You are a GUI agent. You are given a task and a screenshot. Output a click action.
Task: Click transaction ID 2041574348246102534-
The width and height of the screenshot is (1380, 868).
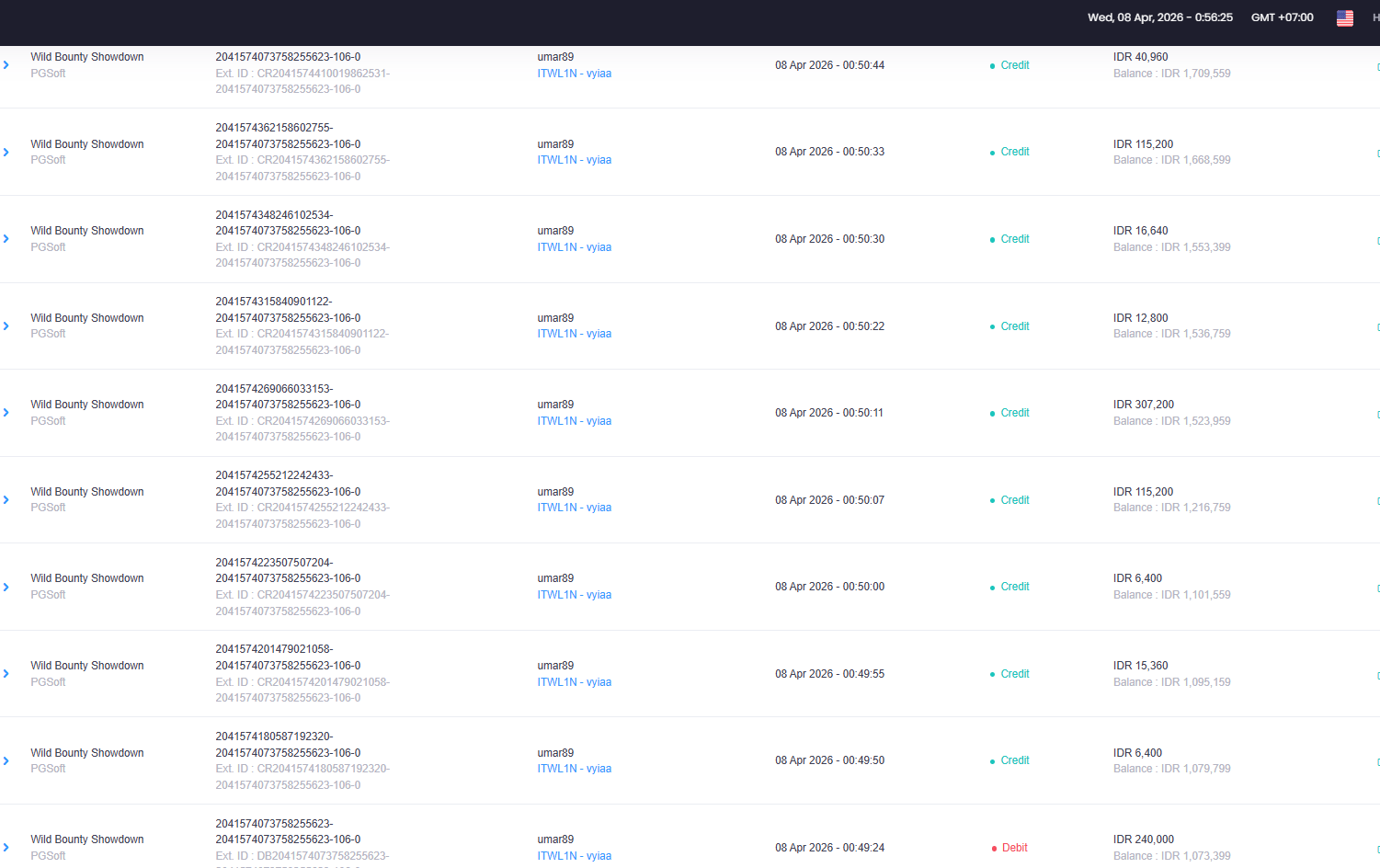pyautogui.click(x=275, y=215)
